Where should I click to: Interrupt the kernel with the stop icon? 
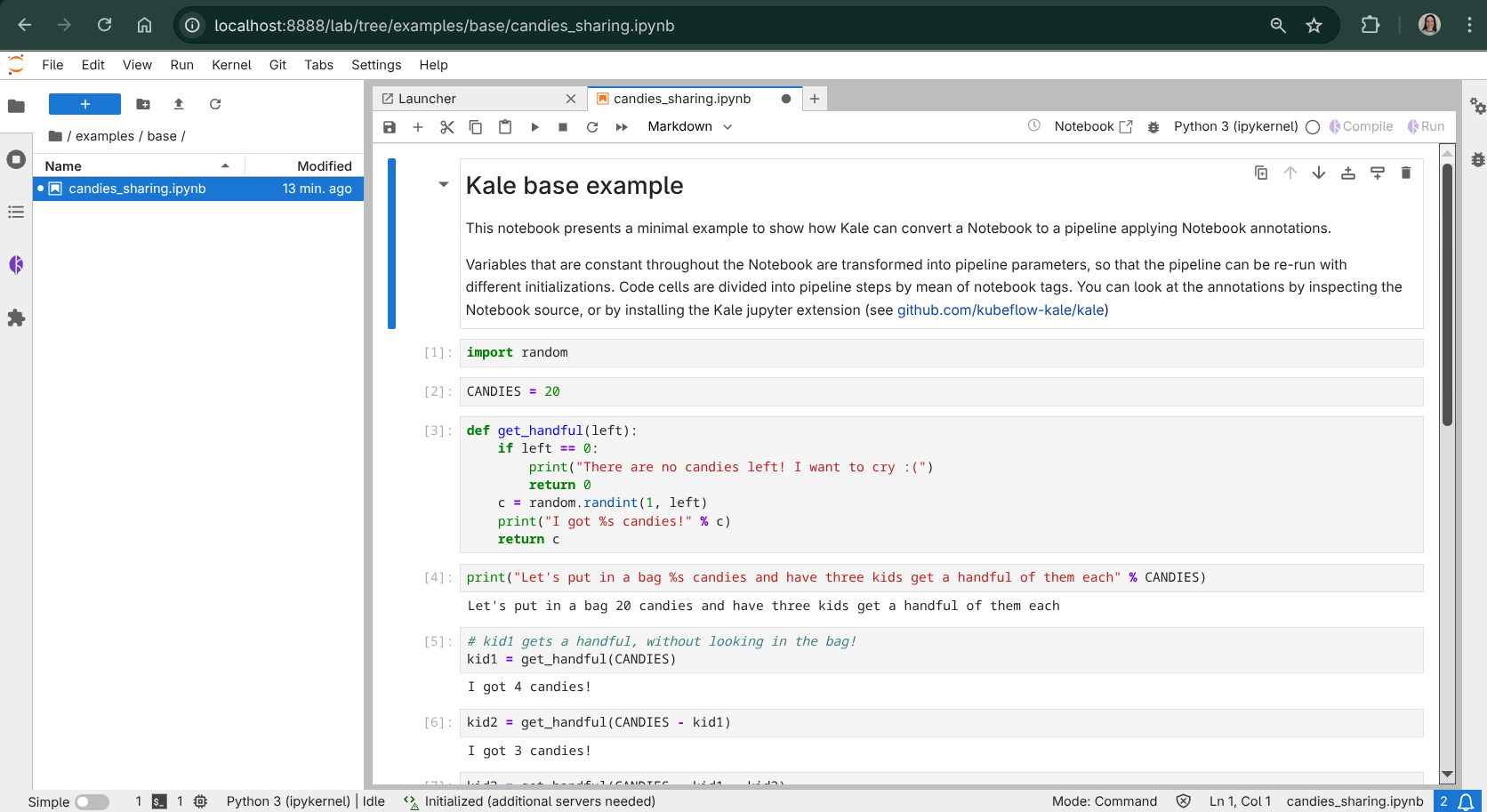(563, 127)
